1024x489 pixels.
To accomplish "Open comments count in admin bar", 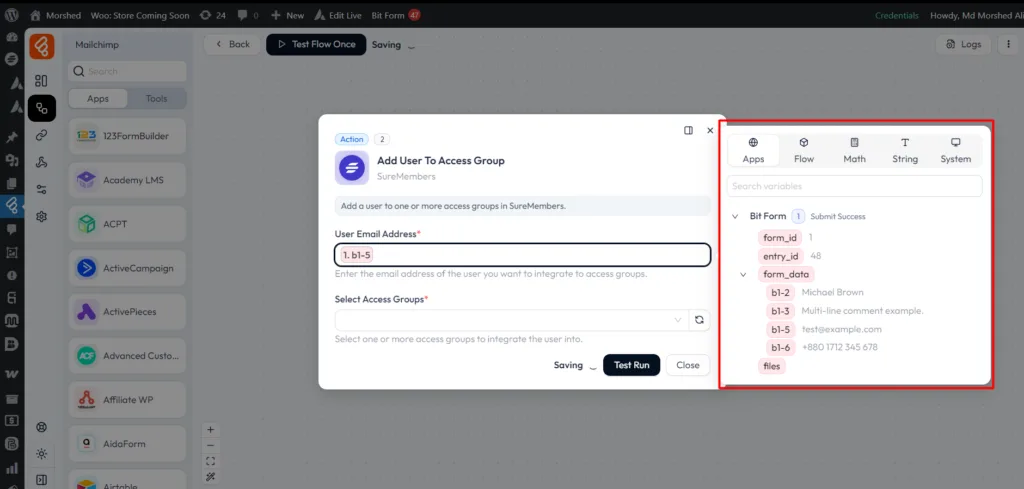I will coord(248,15).
